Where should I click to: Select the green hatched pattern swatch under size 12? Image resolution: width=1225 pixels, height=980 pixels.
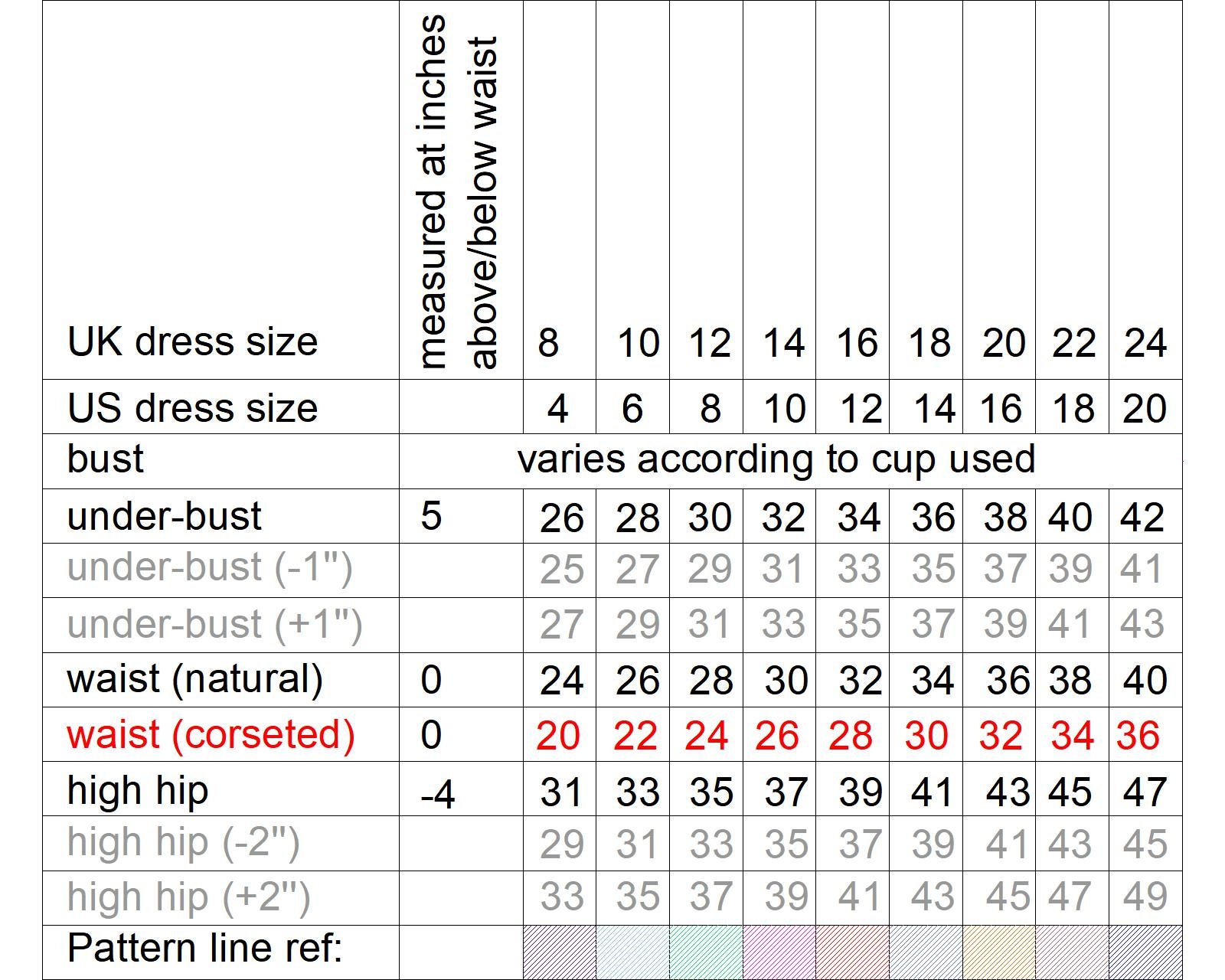point(706,952)
